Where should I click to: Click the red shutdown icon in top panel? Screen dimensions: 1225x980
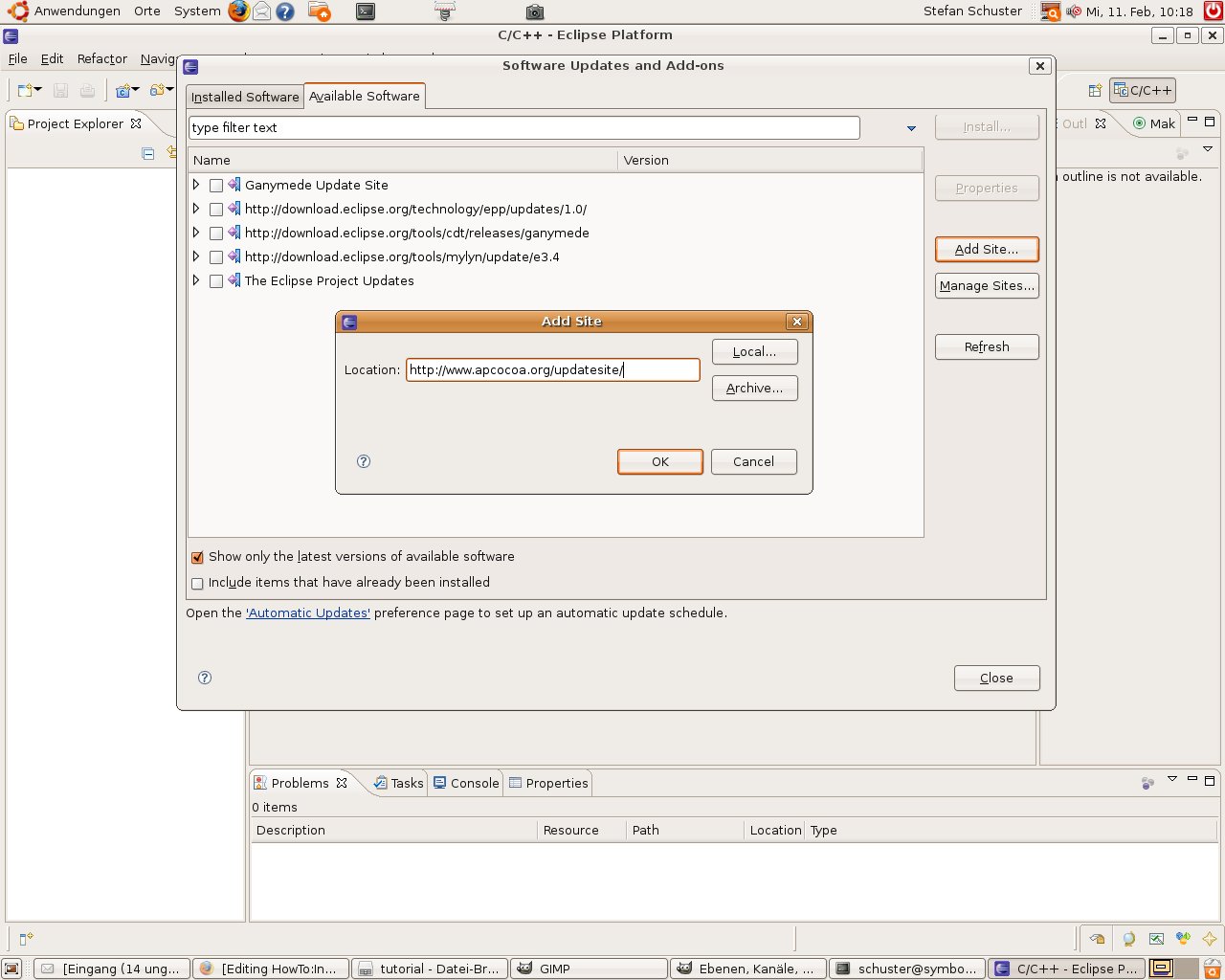click(x=1213, y=11)
